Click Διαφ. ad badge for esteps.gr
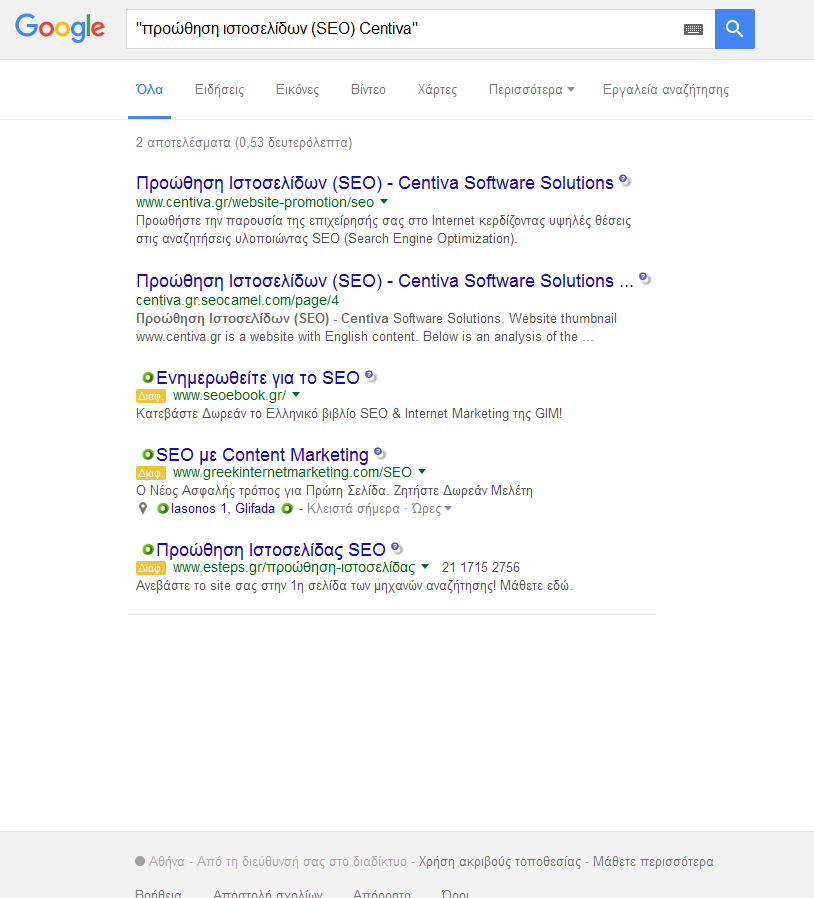This screenshot has width=814, height=898. click(x=151, y=568)
